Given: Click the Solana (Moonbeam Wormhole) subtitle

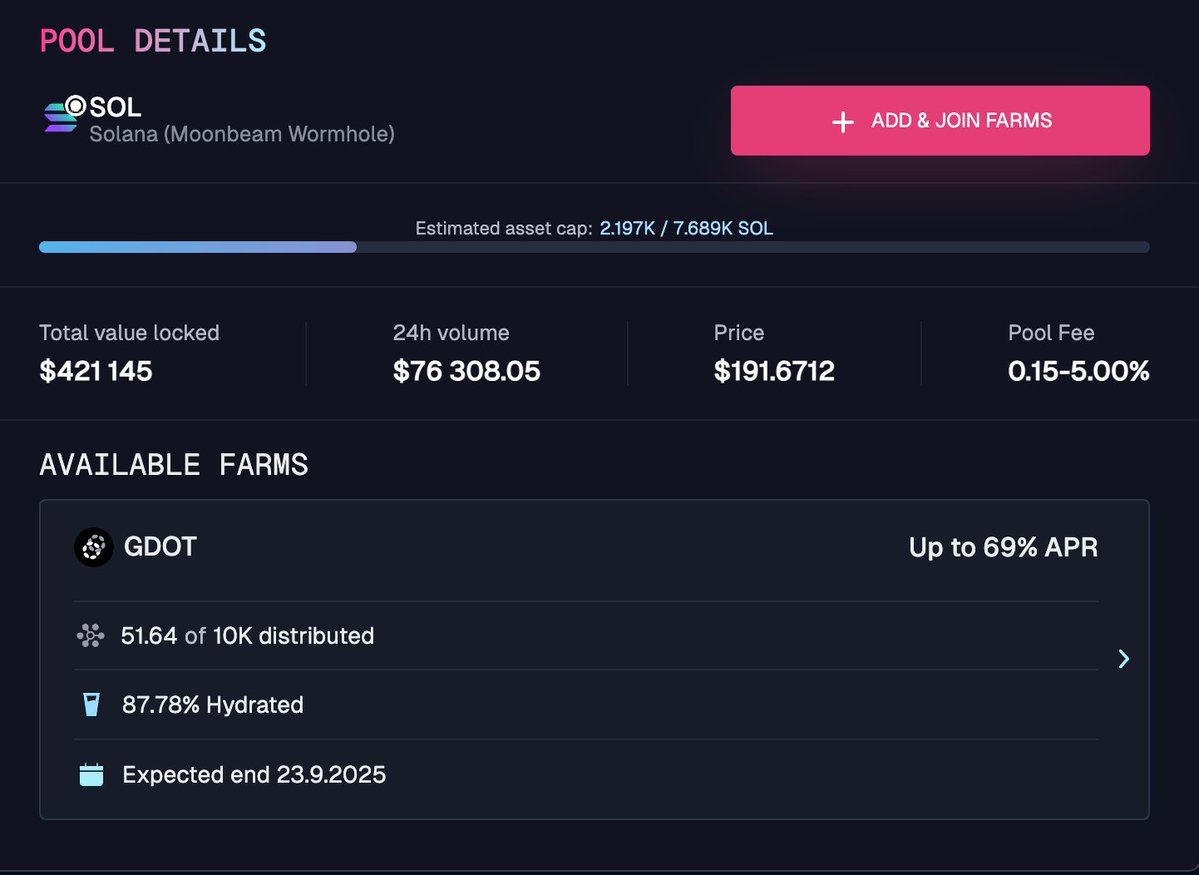Looking at the screenshot, I should click(x=242, y=134).
